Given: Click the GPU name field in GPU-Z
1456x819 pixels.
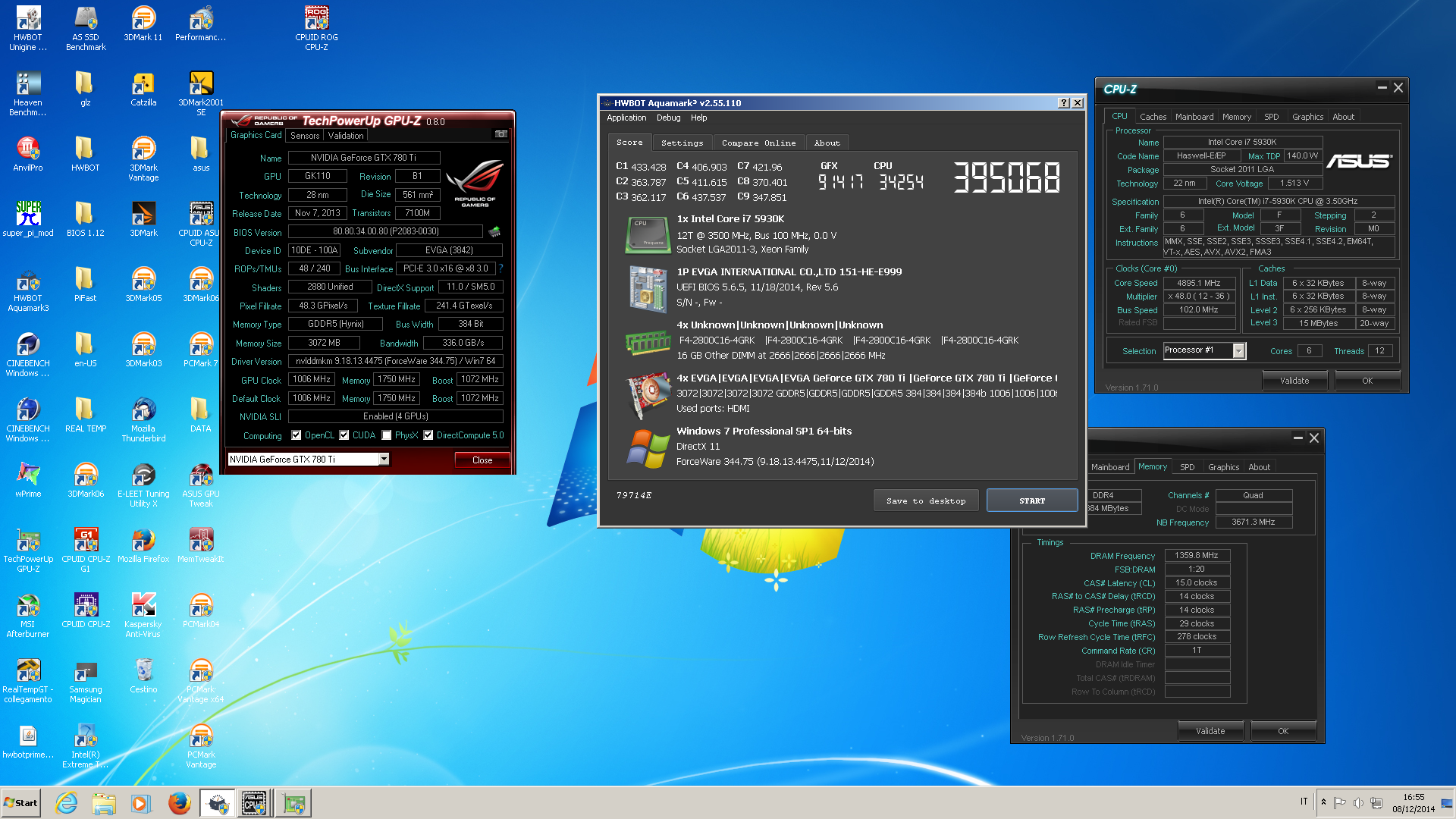Looking at the screenshot, I should click(363, 158).
